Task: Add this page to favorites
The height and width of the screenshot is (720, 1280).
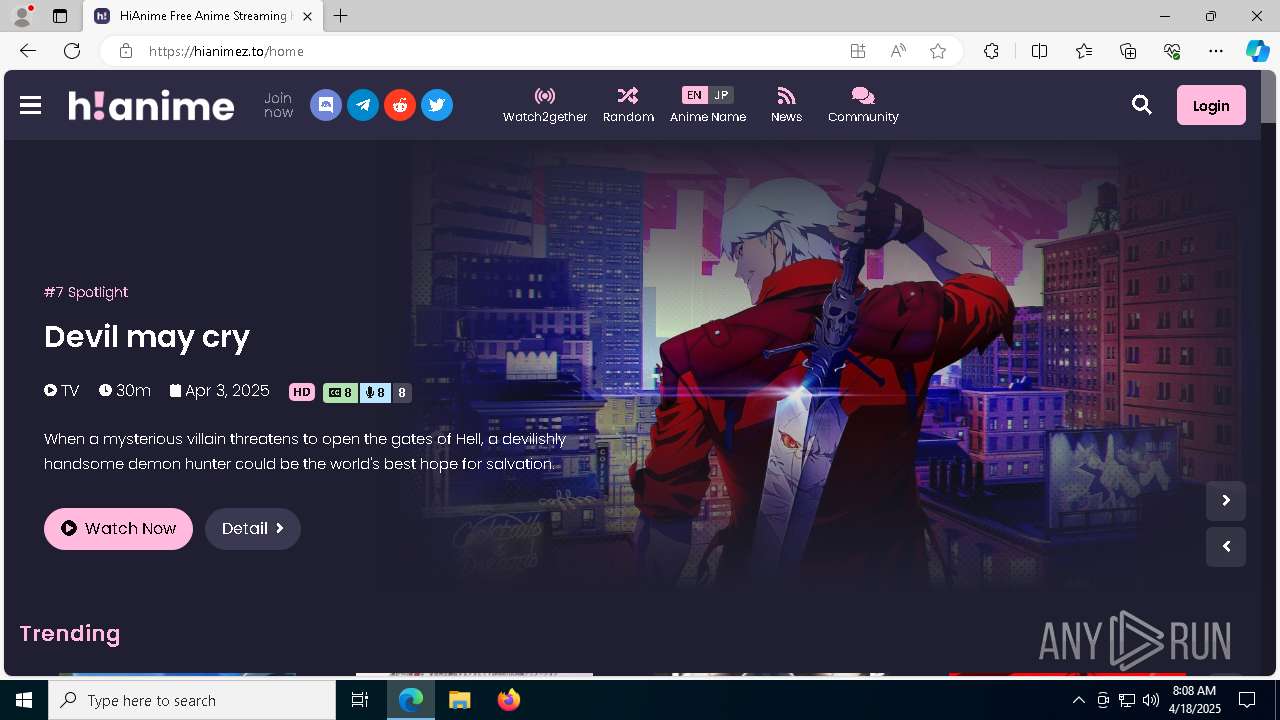Action: pyautogui.click(x=938, y=51)
